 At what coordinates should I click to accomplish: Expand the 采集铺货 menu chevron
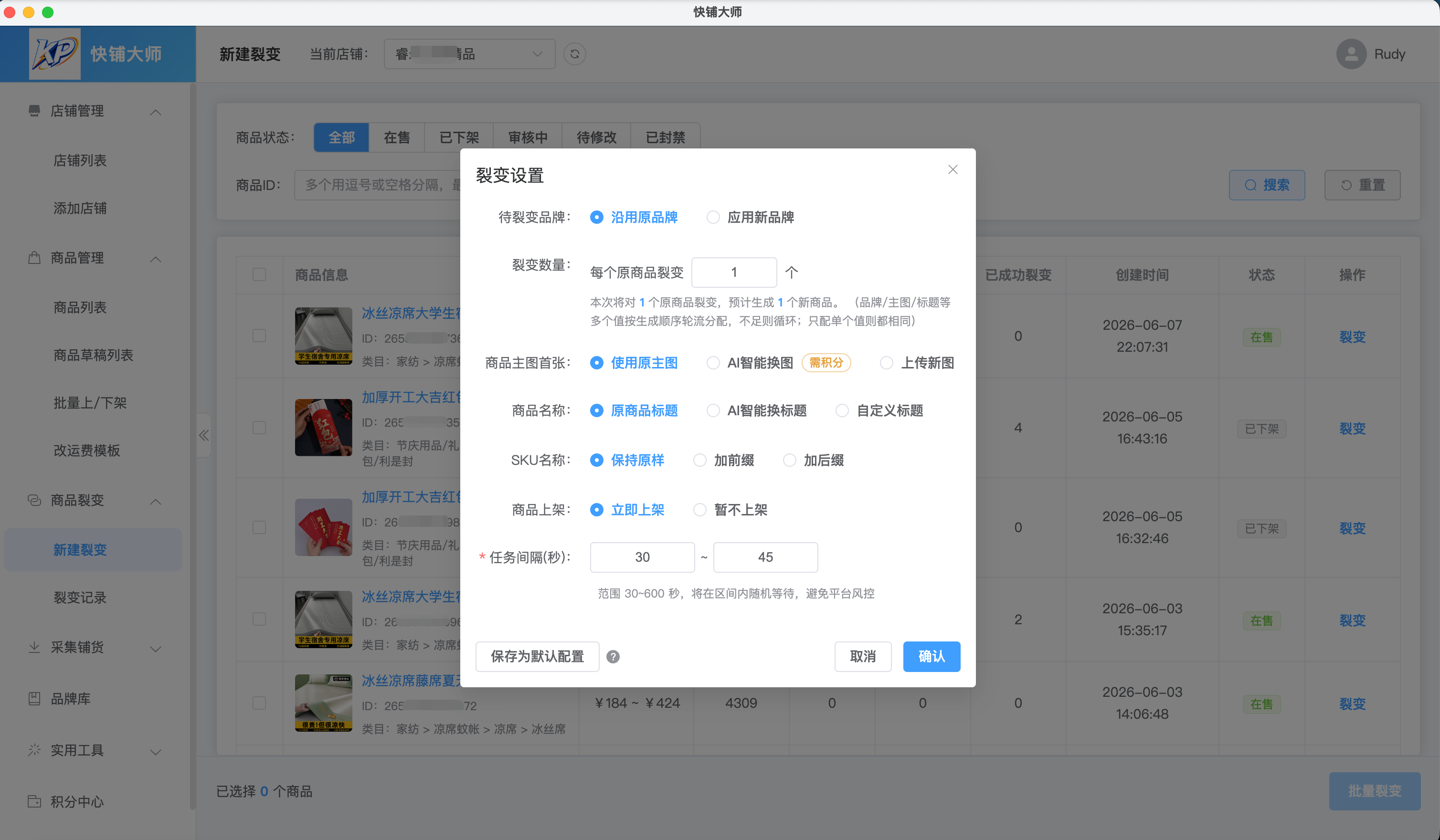[156, 648]
